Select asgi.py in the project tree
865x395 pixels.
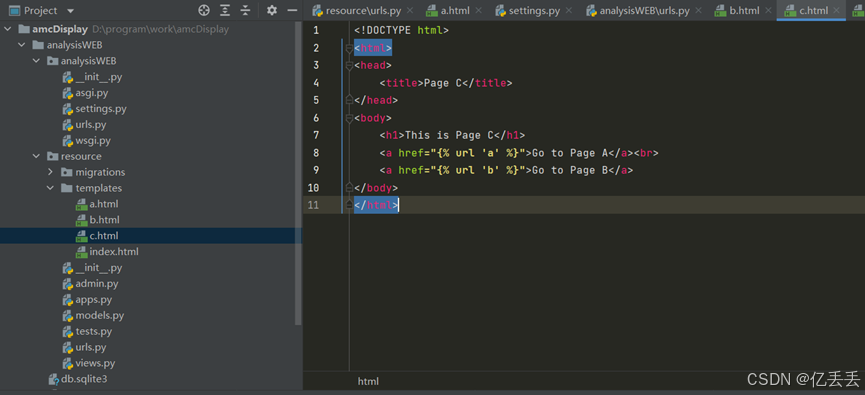[92, 93]
